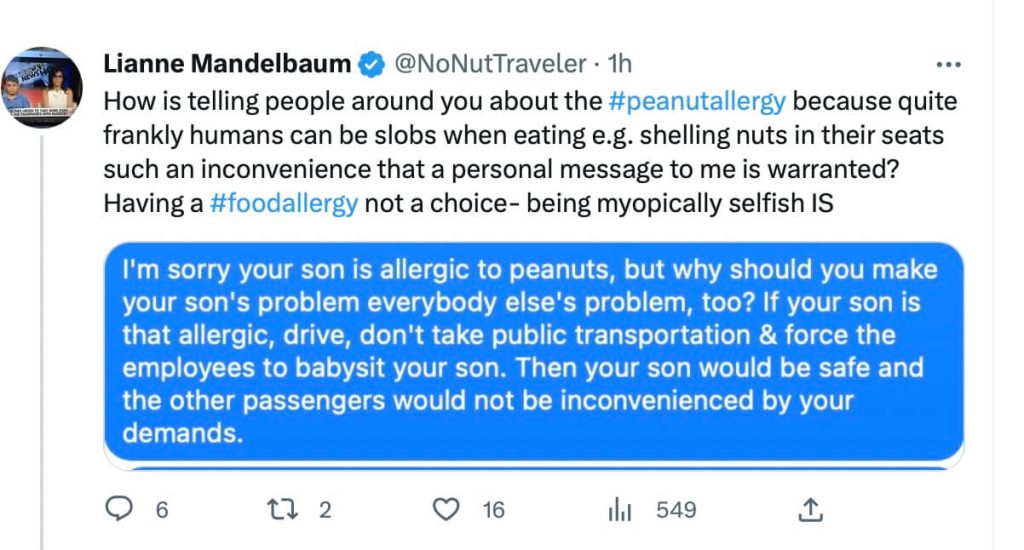This screenshot has width=1024, height=550.
Task: Click the reply count of 6
Action: click(x=161, y=510)
